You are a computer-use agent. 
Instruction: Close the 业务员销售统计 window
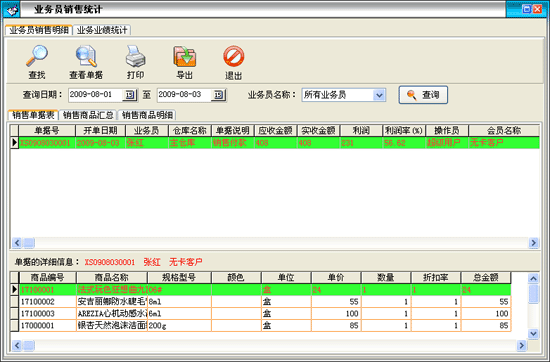pos(537,9)
